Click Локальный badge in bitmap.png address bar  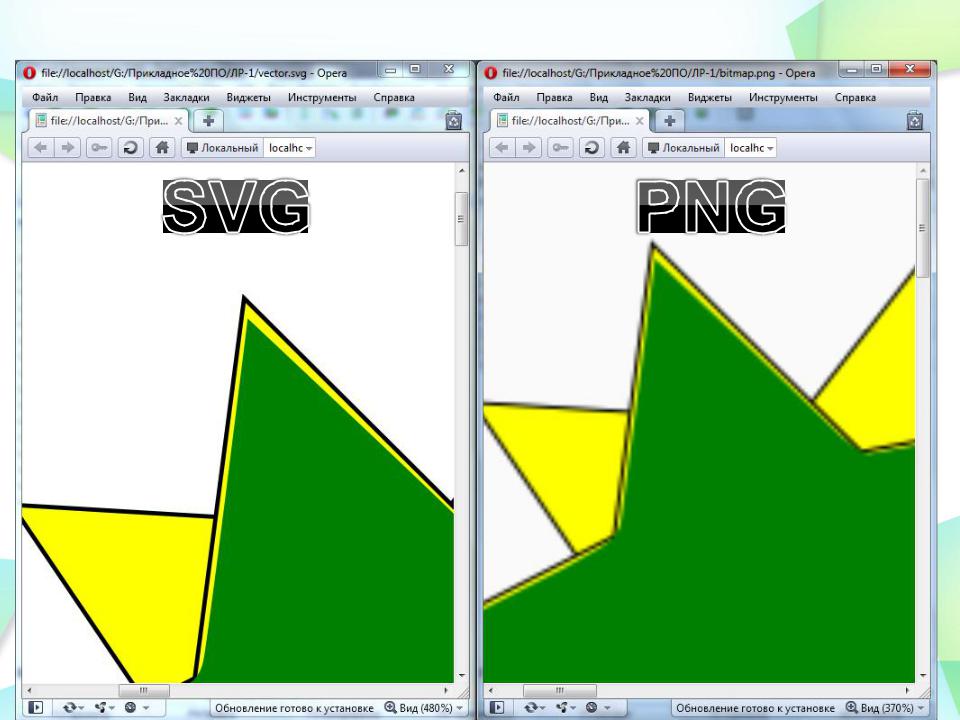click(684, 148)
